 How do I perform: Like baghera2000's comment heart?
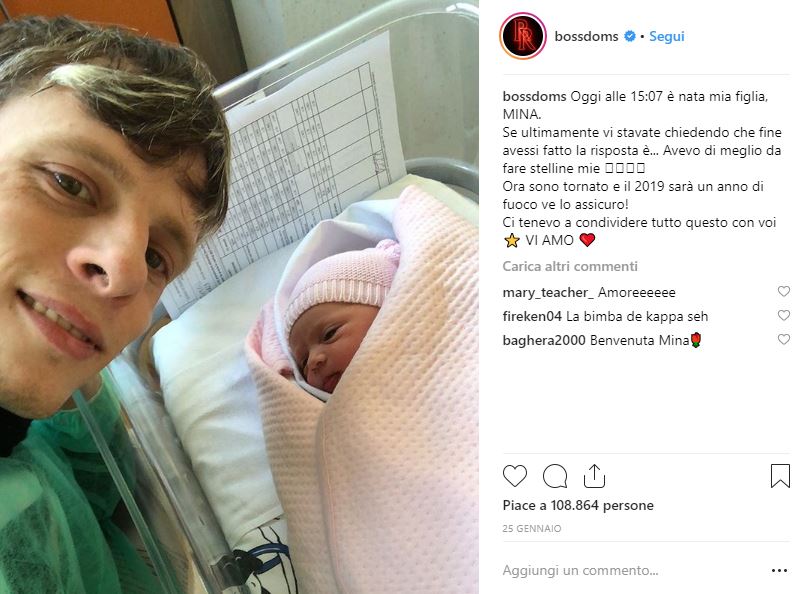[x=783, y=339]
